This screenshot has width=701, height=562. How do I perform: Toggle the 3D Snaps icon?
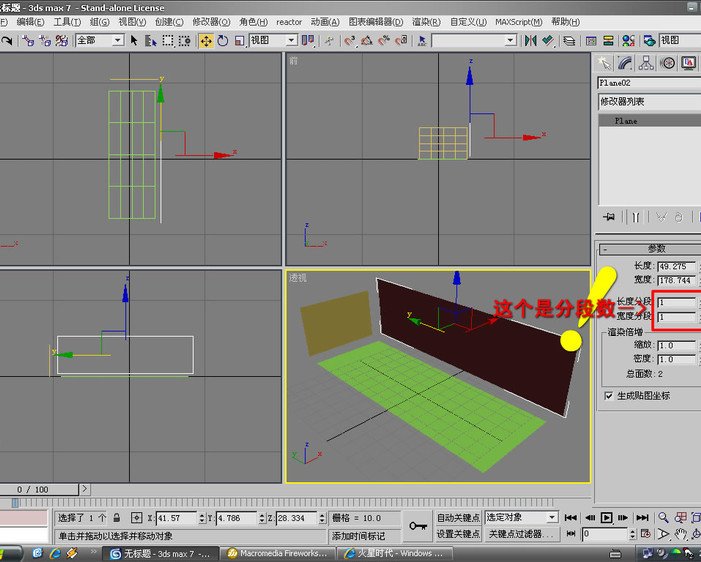pos(349,41)
